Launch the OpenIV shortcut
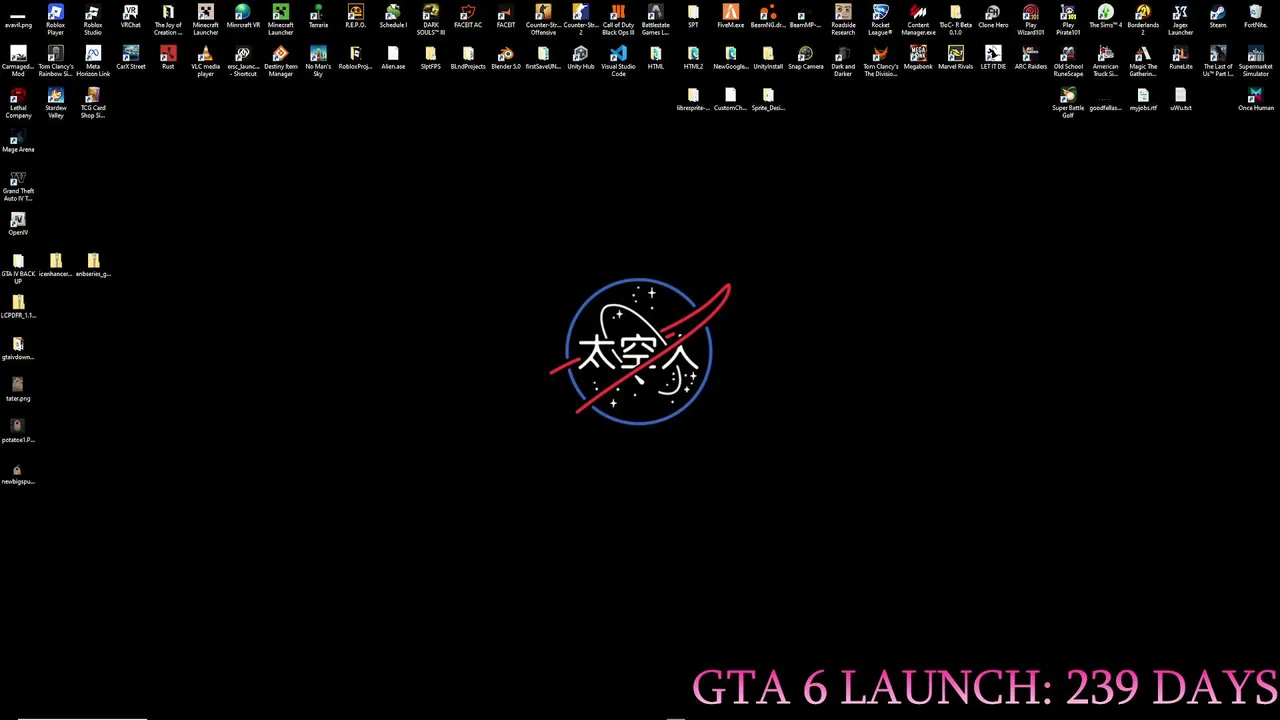The height and width of the screenshot is (720, 1280). 18,225
